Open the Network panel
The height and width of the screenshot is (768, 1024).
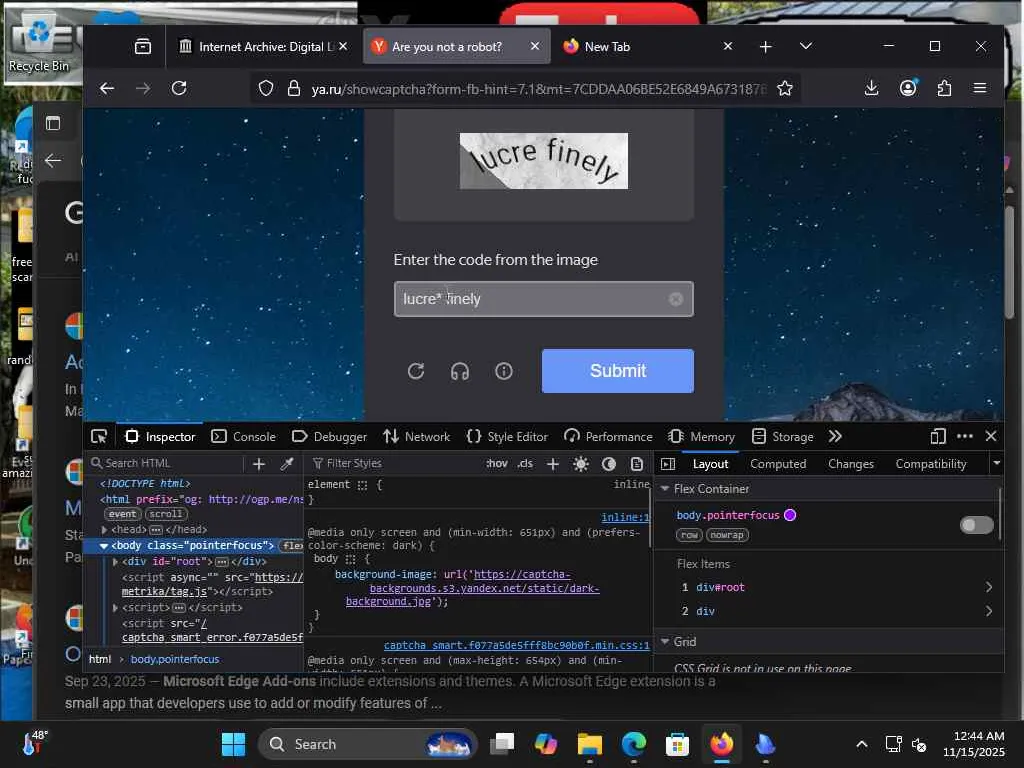pyautogui.click(x=417, y=436)
